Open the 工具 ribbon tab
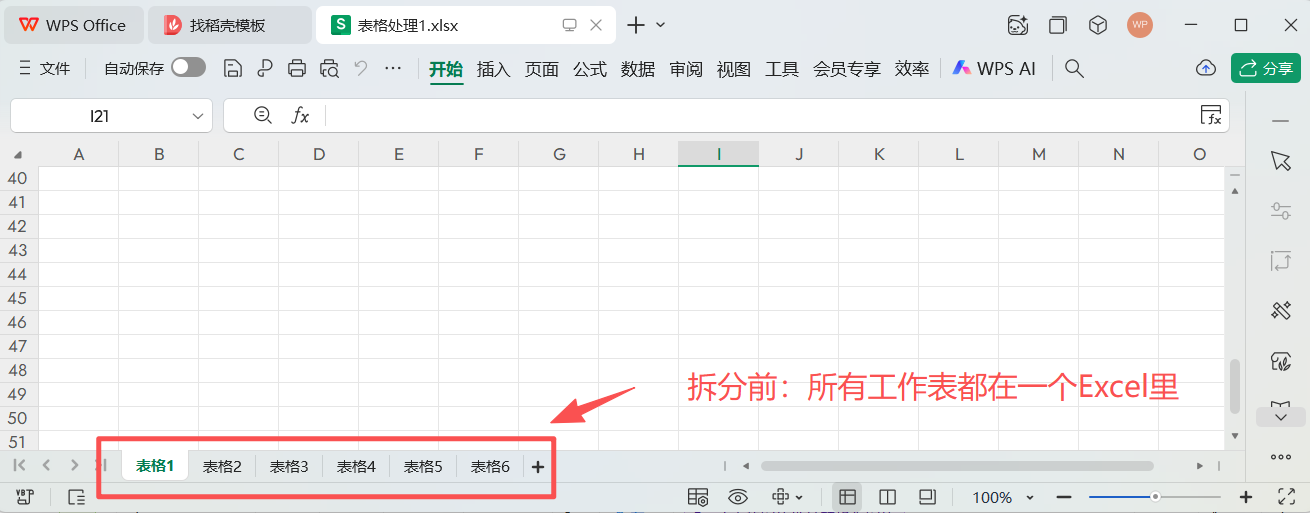The height and width of the screenshot is (513, 1310). click(782, 69)
